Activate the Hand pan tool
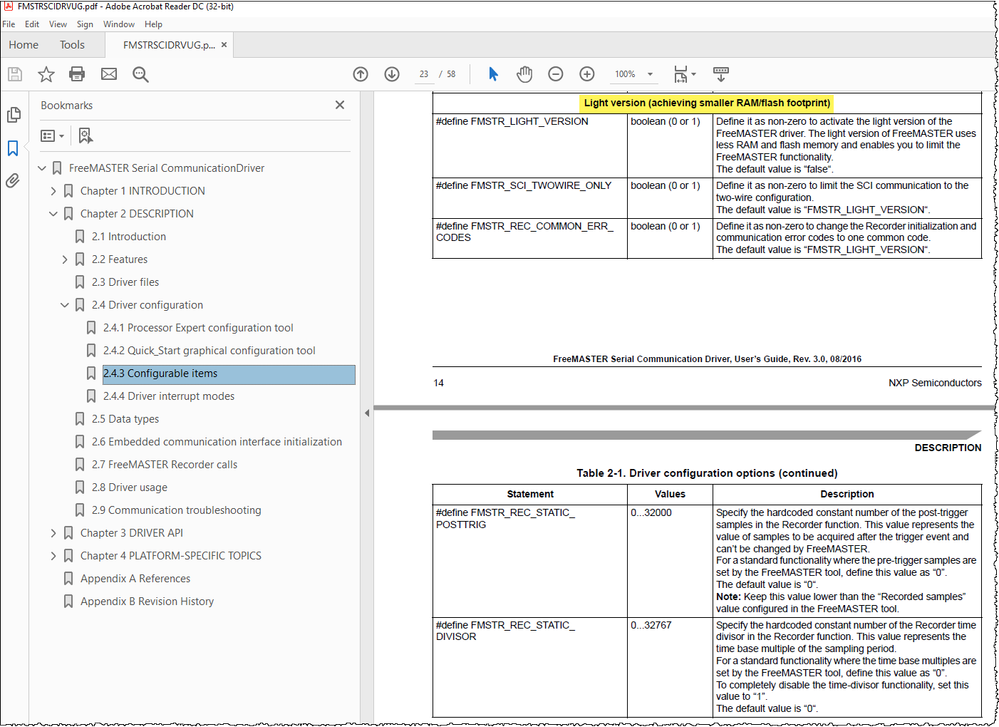 (524, 74)
